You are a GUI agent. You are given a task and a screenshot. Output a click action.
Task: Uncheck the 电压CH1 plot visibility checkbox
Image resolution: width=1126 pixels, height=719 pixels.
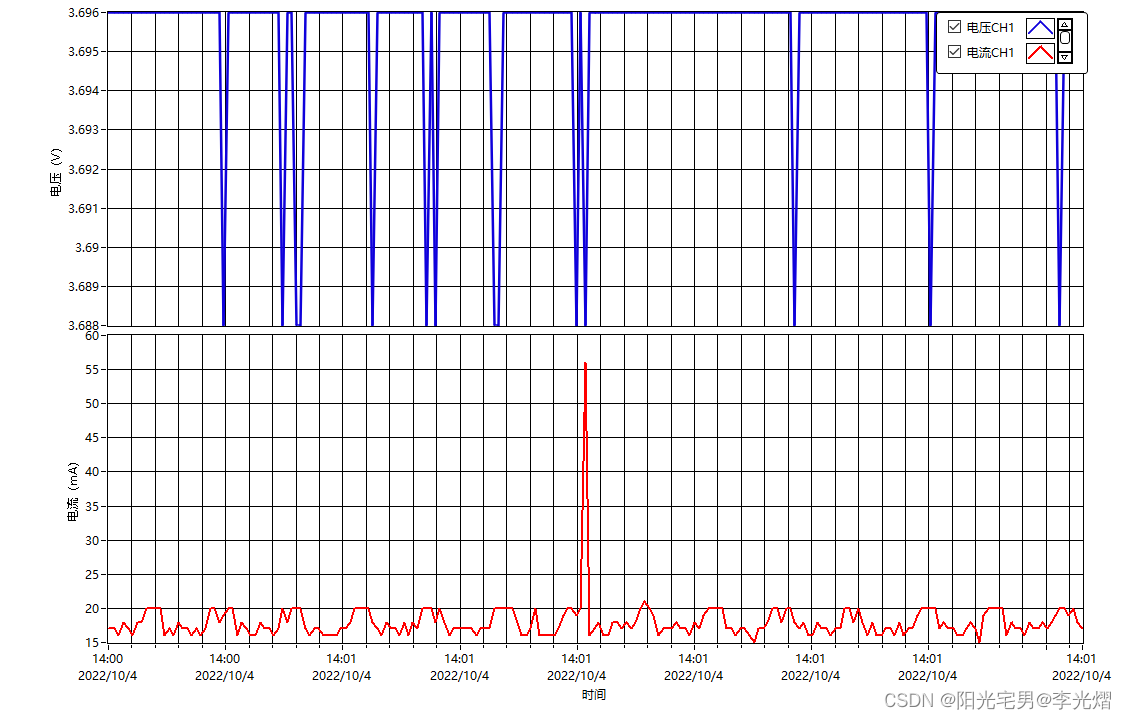pyautogui.click(x=954, y=27)
